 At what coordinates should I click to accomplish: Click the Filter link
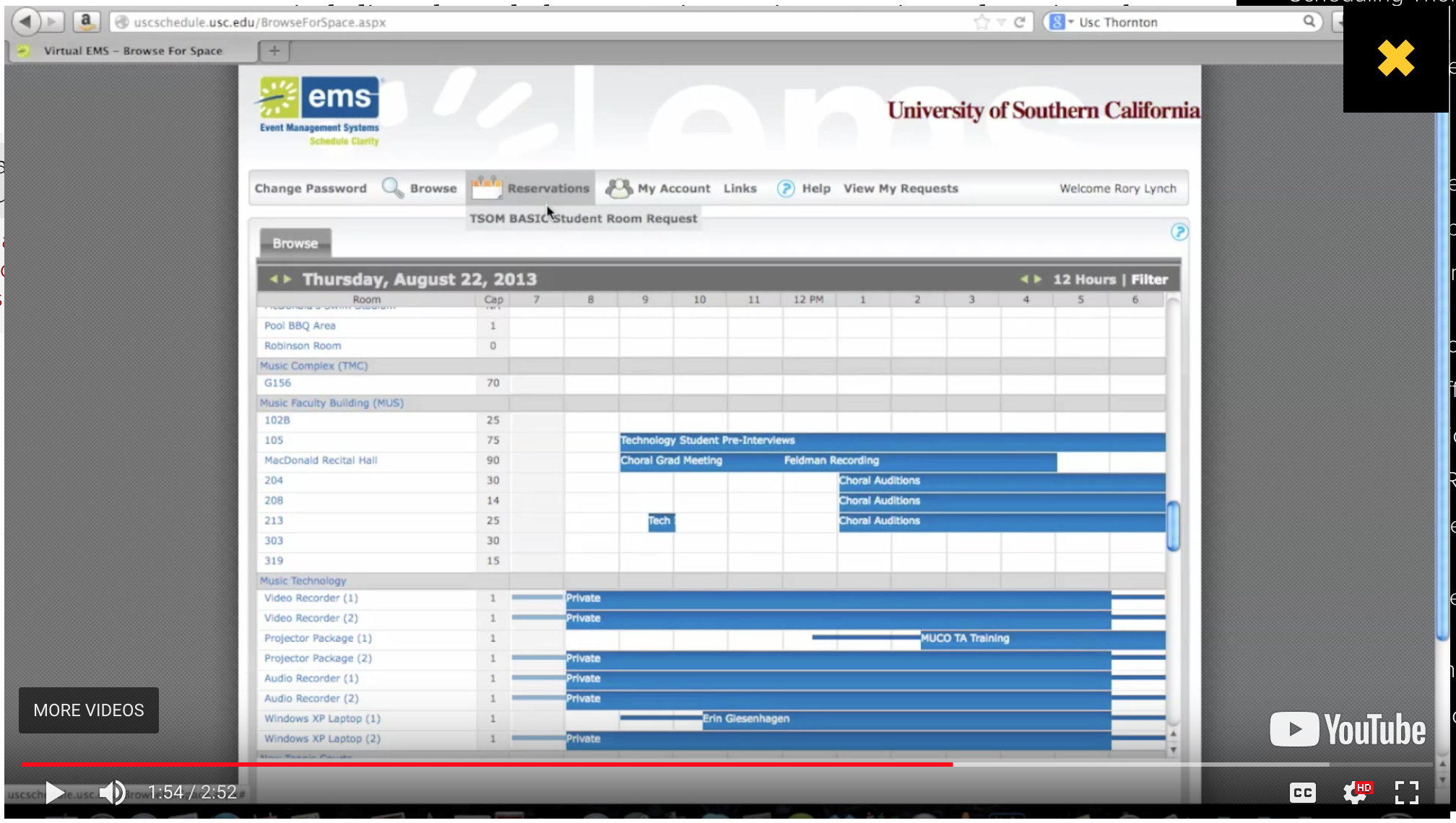tap(1149, 279)
